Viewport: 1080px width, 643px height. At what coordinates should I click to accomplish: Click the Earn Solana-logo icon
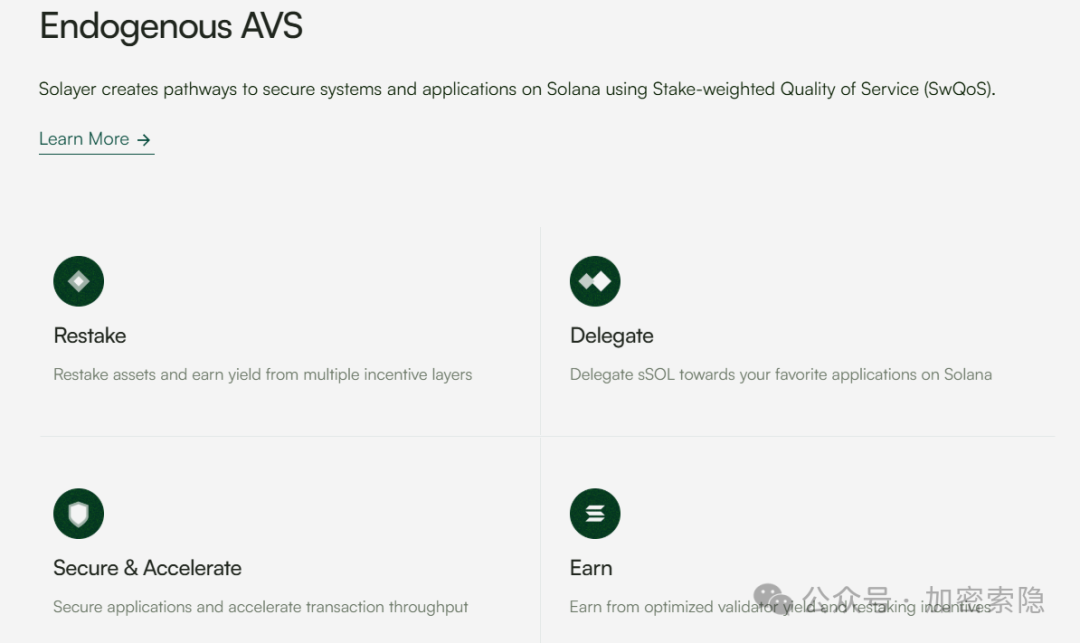[595, 514]
